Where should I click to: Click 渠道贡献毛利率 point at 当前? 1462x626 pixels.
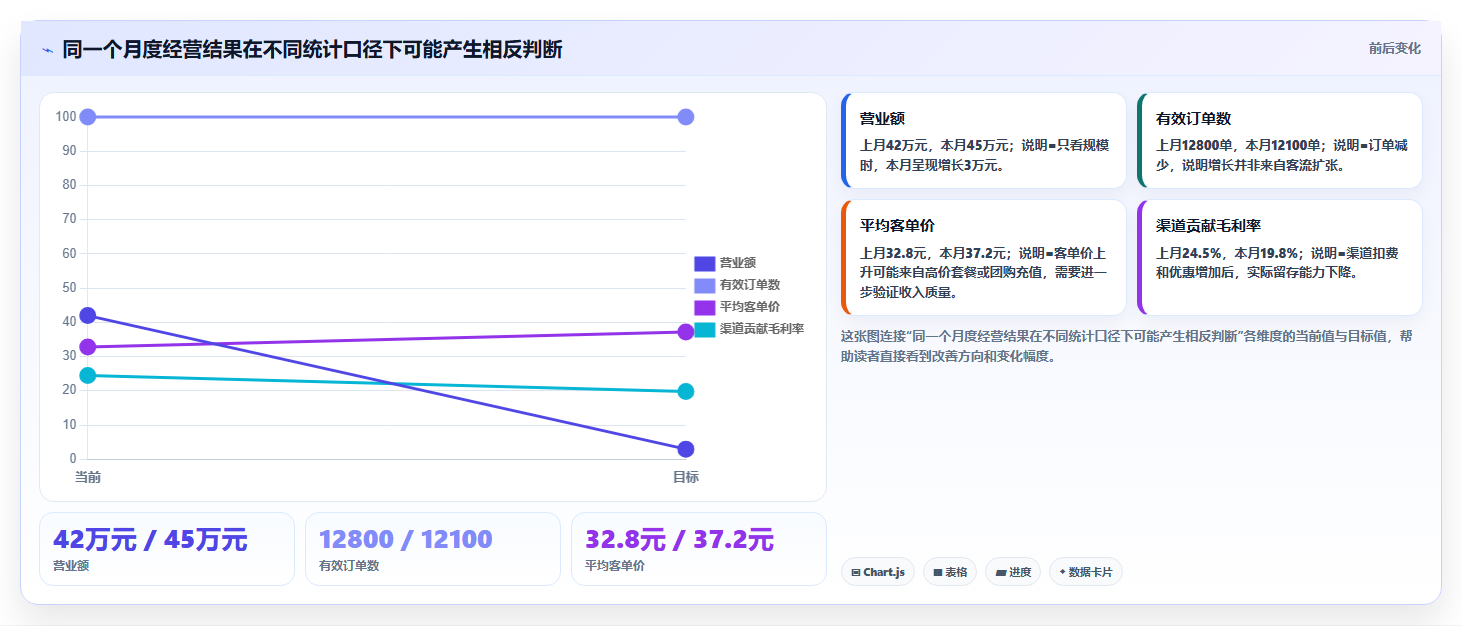point(87,376)
